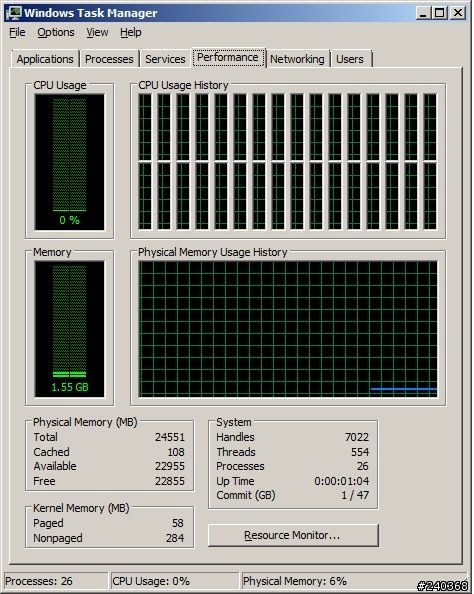Click the Up Time value 0:00:01:04
Viewport: 474px width, 594px height.
point(342,481)
